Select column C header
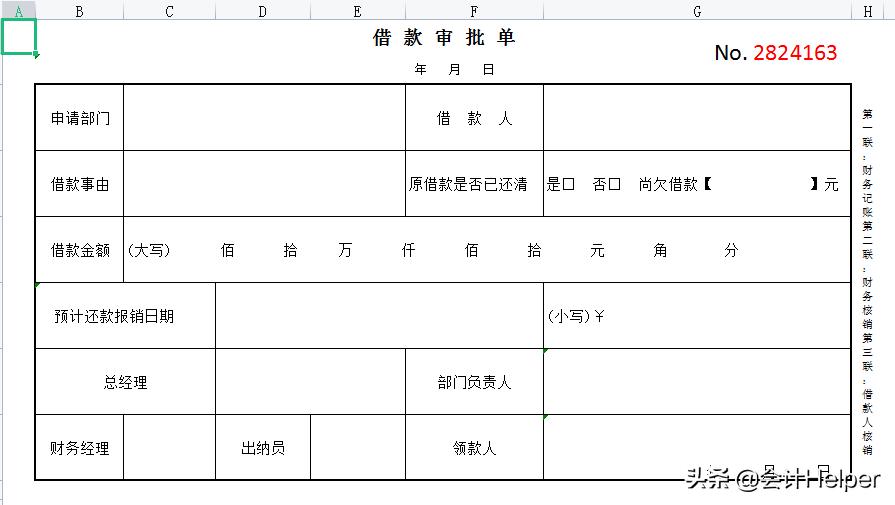This screenshot has height=505, width=895. [x=170, y=10]
